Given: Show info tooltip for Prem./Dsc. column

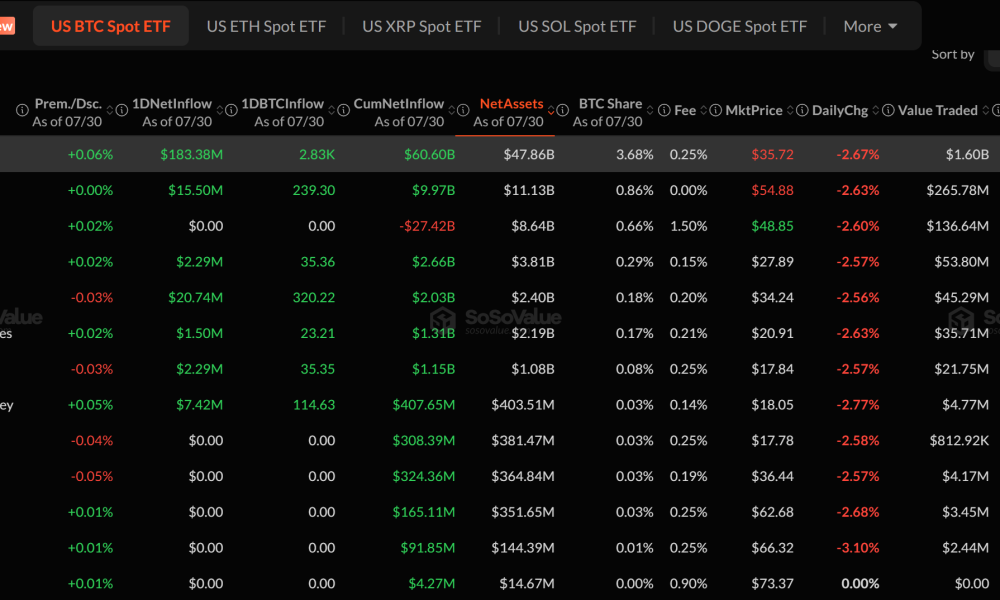Looking at the screenshot, I should pos(22,110).
